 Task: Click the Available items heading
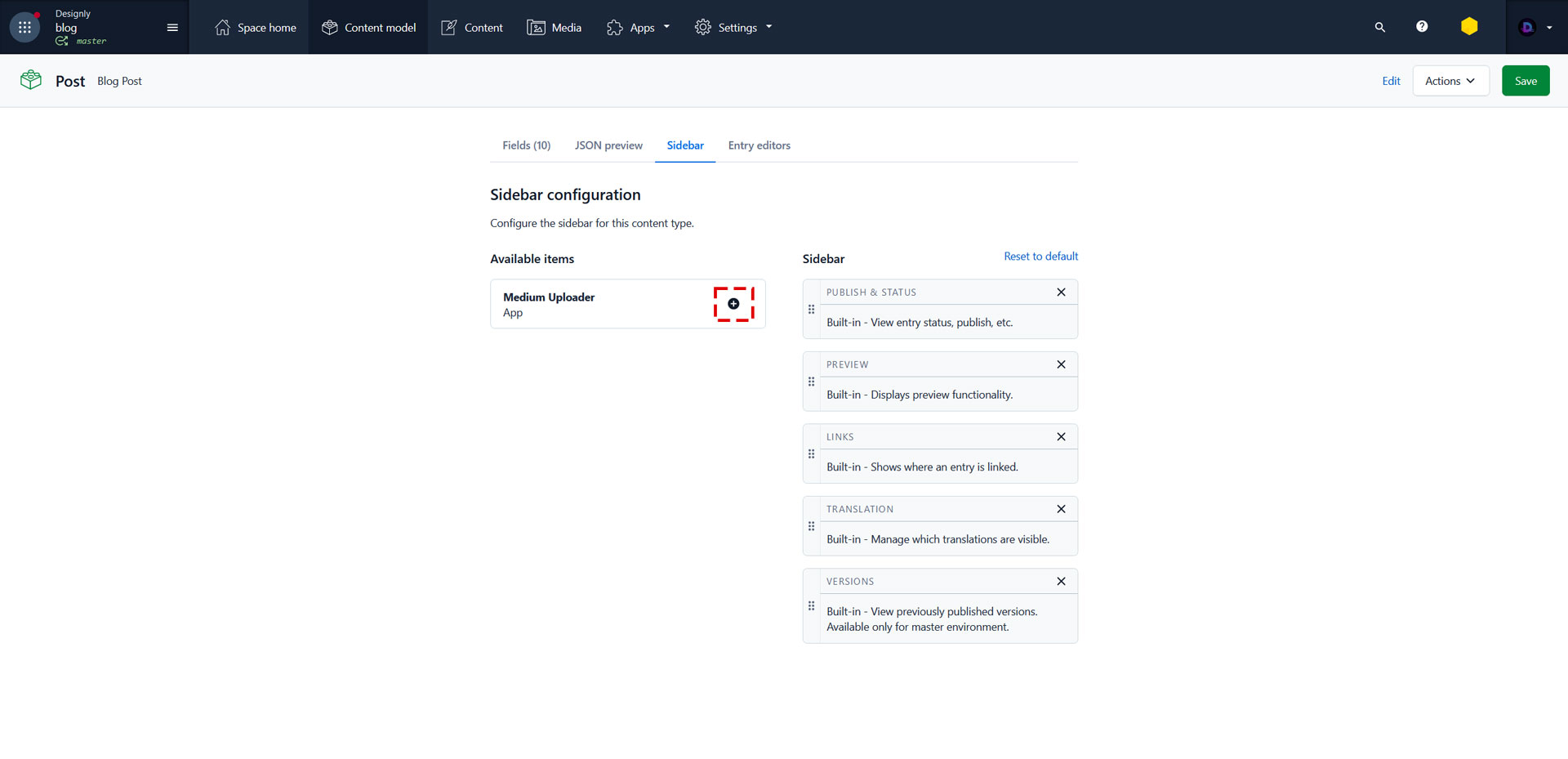(x=532, y=259)
